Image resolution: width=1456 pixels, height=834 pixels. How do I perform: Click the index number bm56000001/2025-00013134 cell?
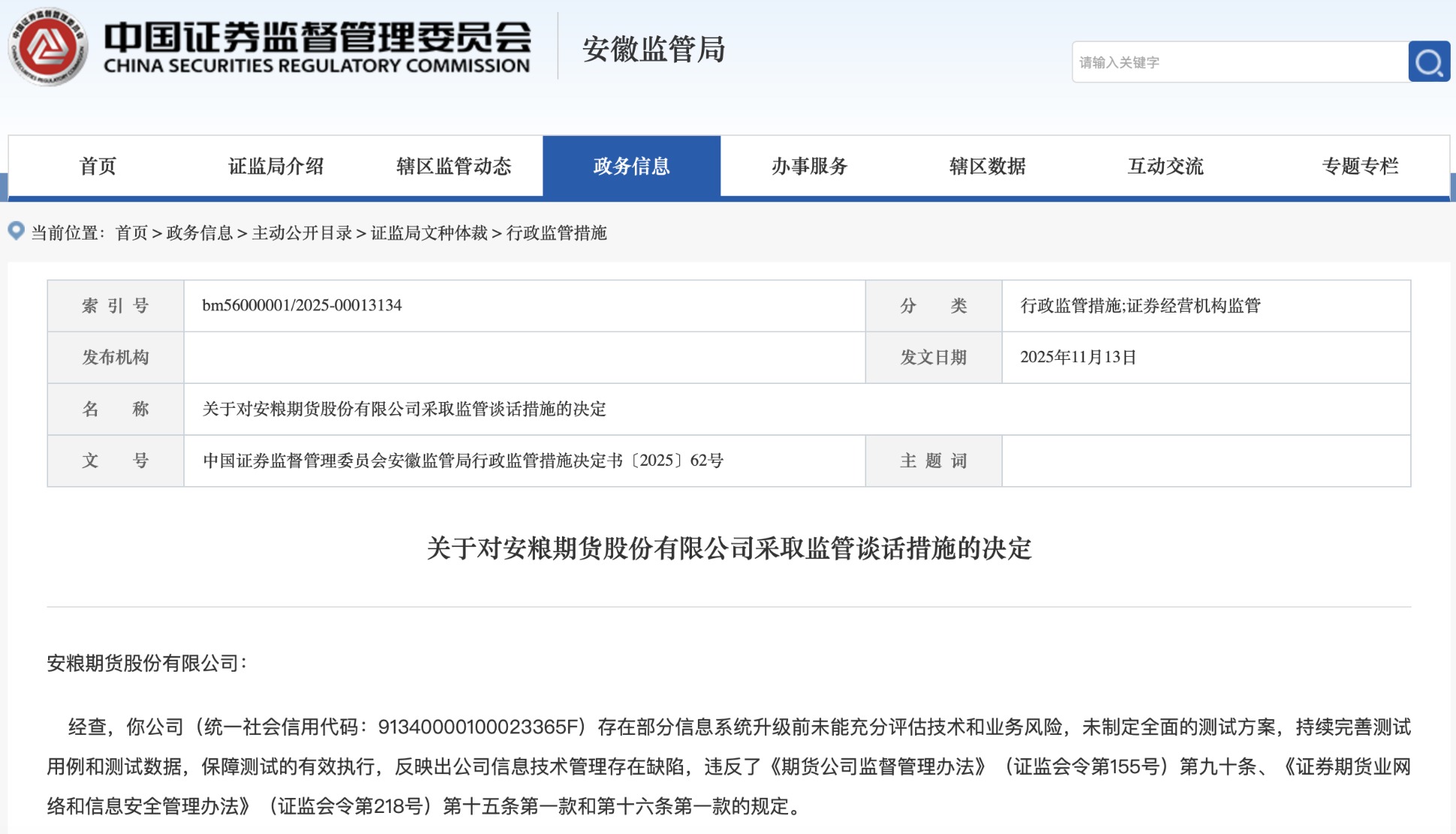pyautogui.click(x=302, y=305)
